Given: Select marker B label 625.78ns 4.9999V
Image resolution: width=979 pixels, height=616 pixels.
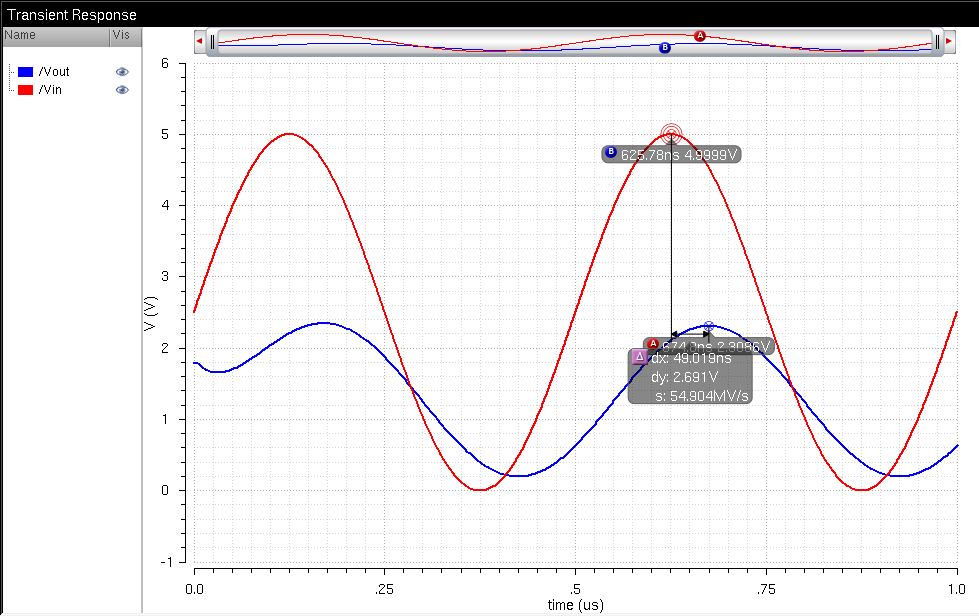Looking at the screenshot, I should click(671, 154).
